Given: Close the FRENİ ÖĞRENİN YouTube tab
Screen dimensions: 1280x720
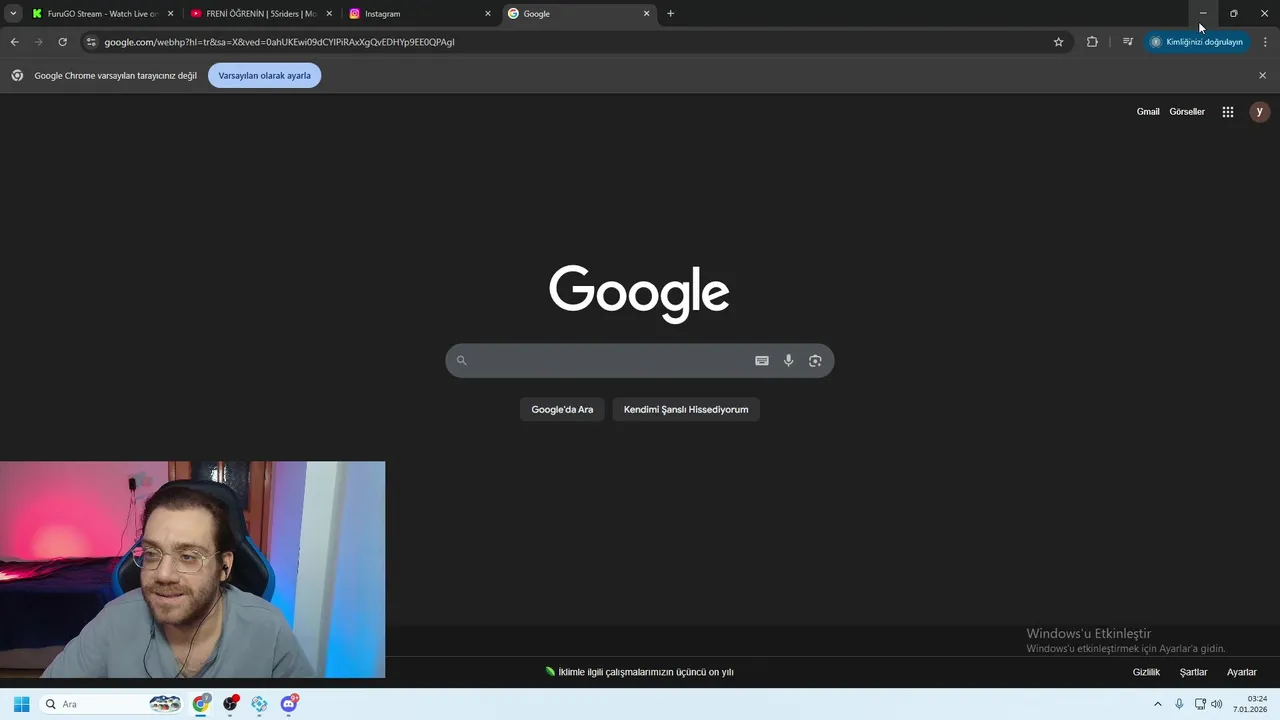Looking at the screenshot, I should (x=329, y=14).
